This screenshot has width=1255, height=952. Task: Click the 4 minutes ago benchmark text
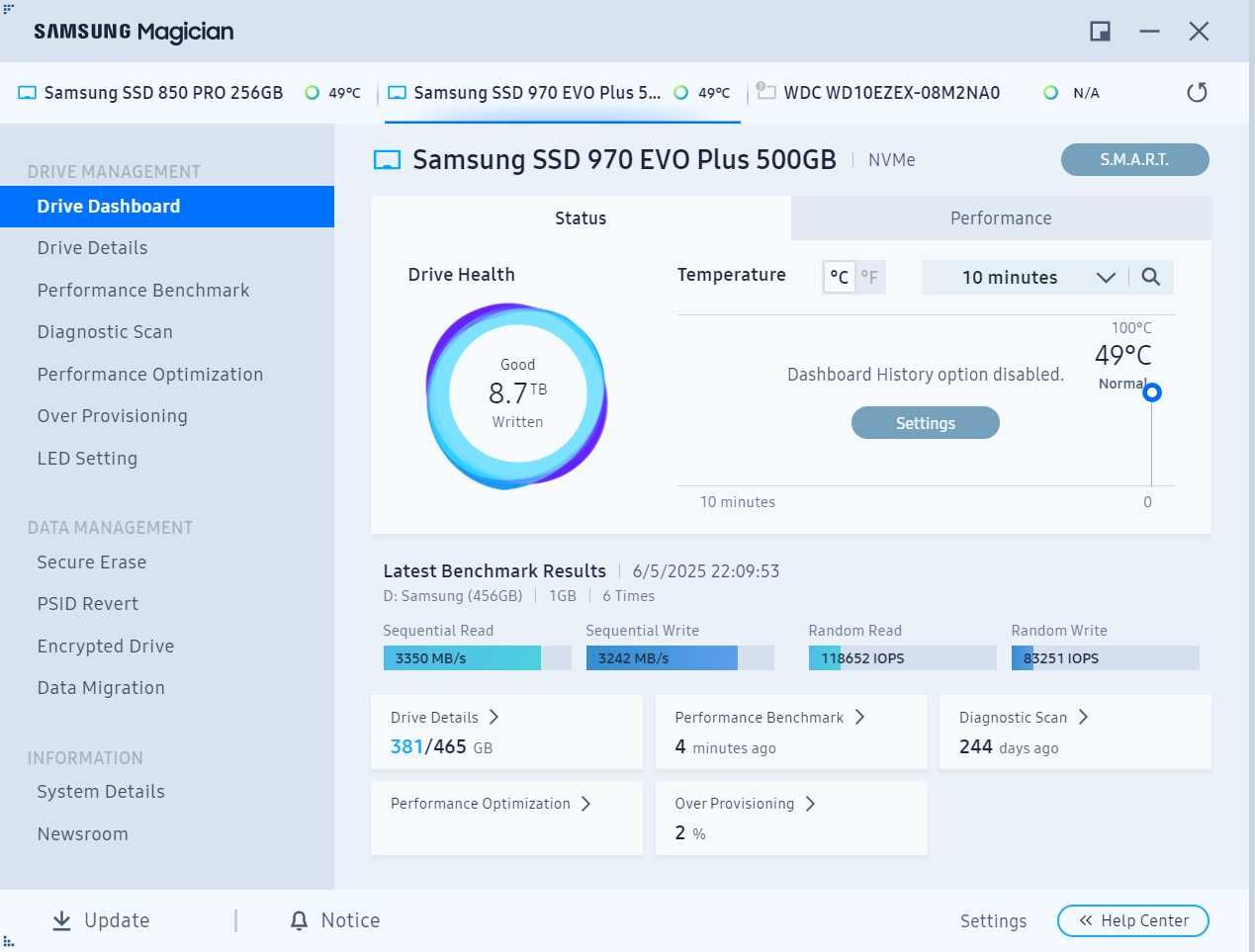725,747
